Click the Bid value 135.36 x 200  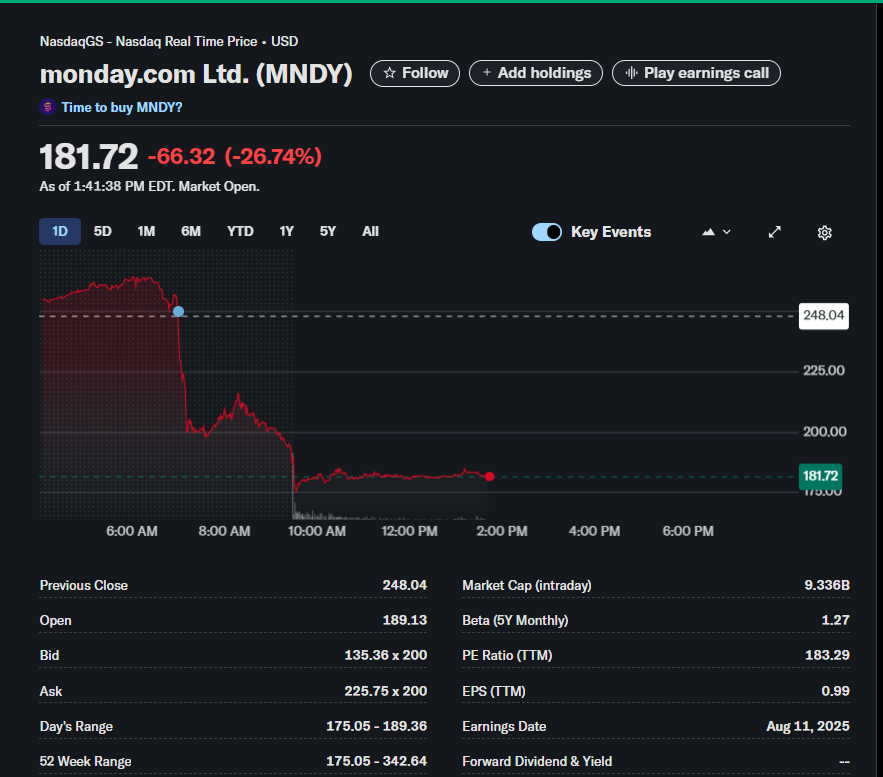tap(386, 655)
